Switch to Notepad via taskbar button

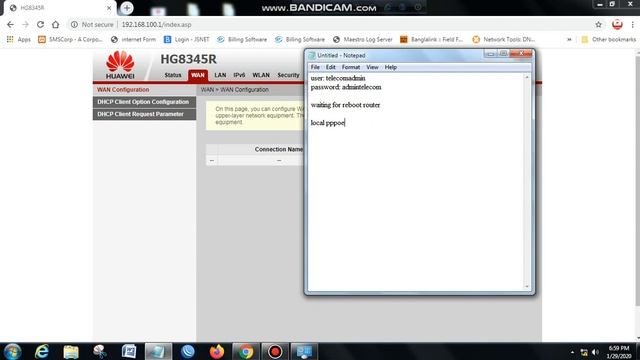point(158,351)
